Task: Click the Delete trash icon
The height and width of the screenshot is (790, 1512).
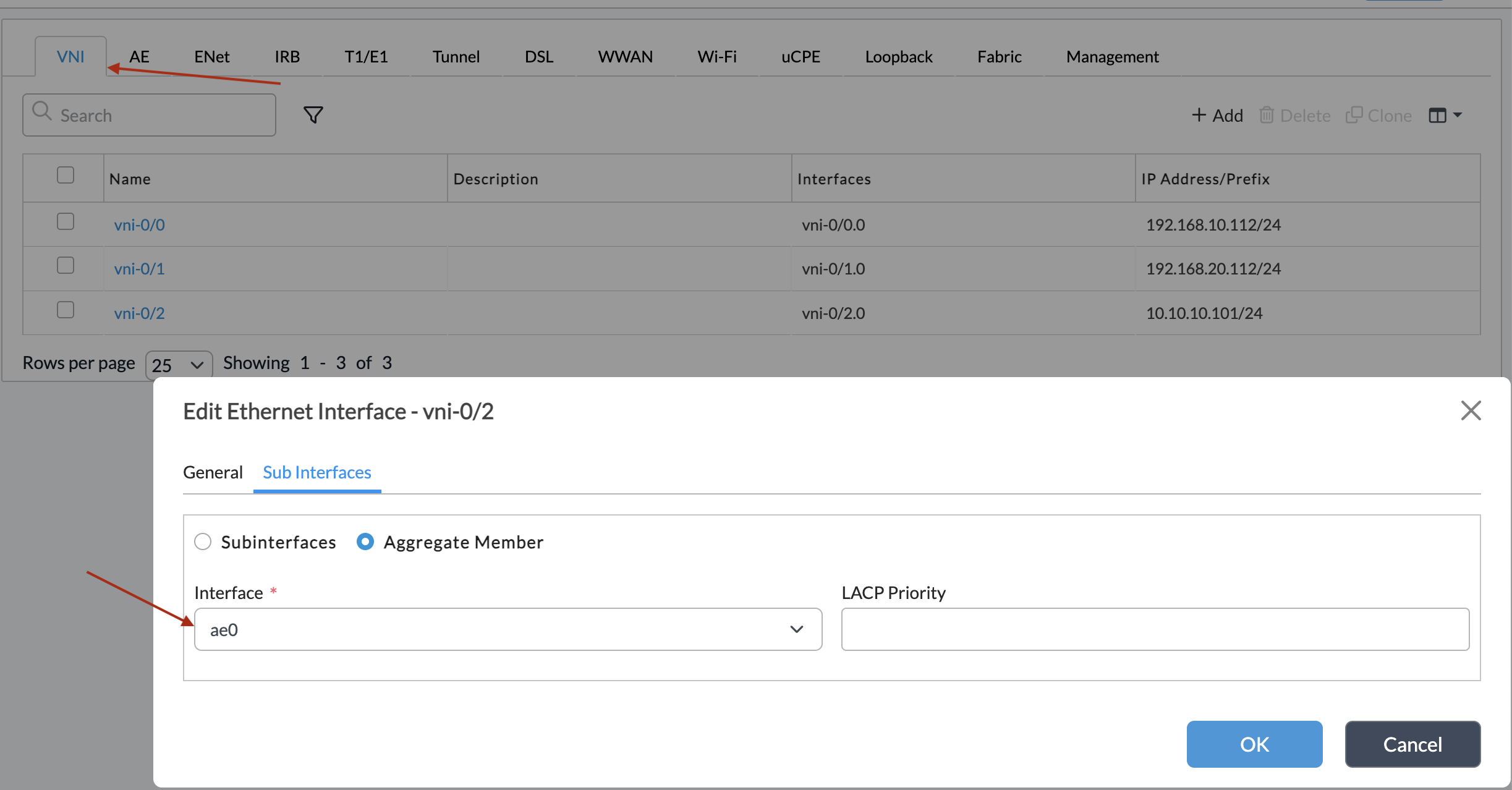Action: (x=1266, y=115)
